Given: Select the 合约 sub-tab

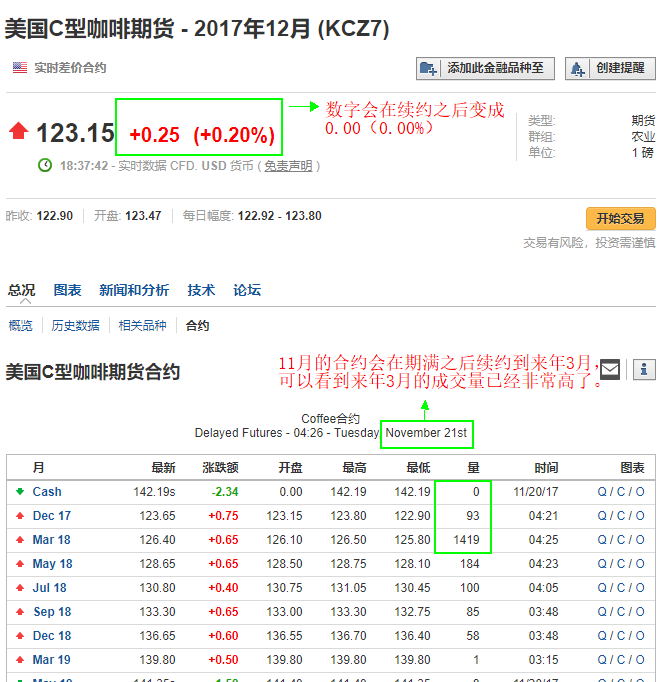Looking at the screenshot, I should click(x=197, y=325).
